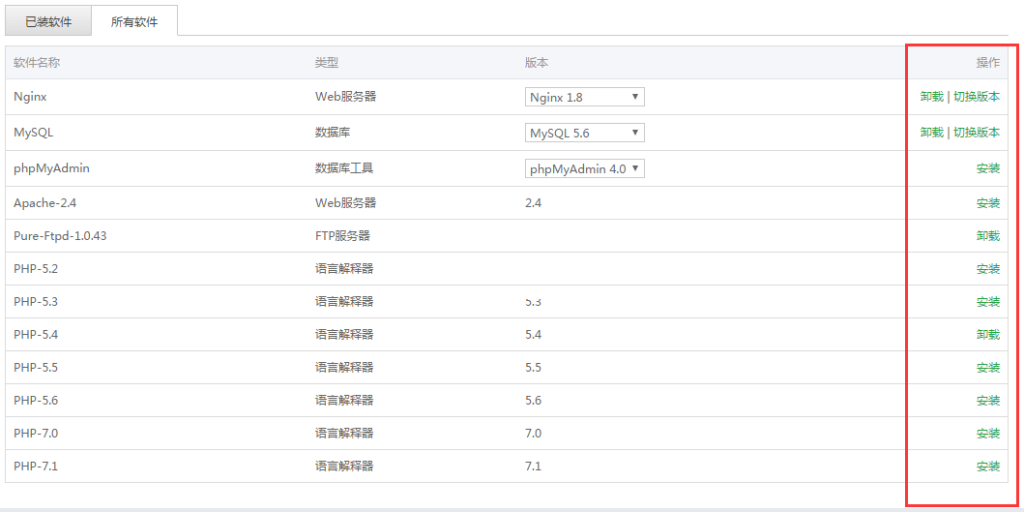
Task: Click version value 7.1 in the PHP-7.1 row
Action: point(533,466)
